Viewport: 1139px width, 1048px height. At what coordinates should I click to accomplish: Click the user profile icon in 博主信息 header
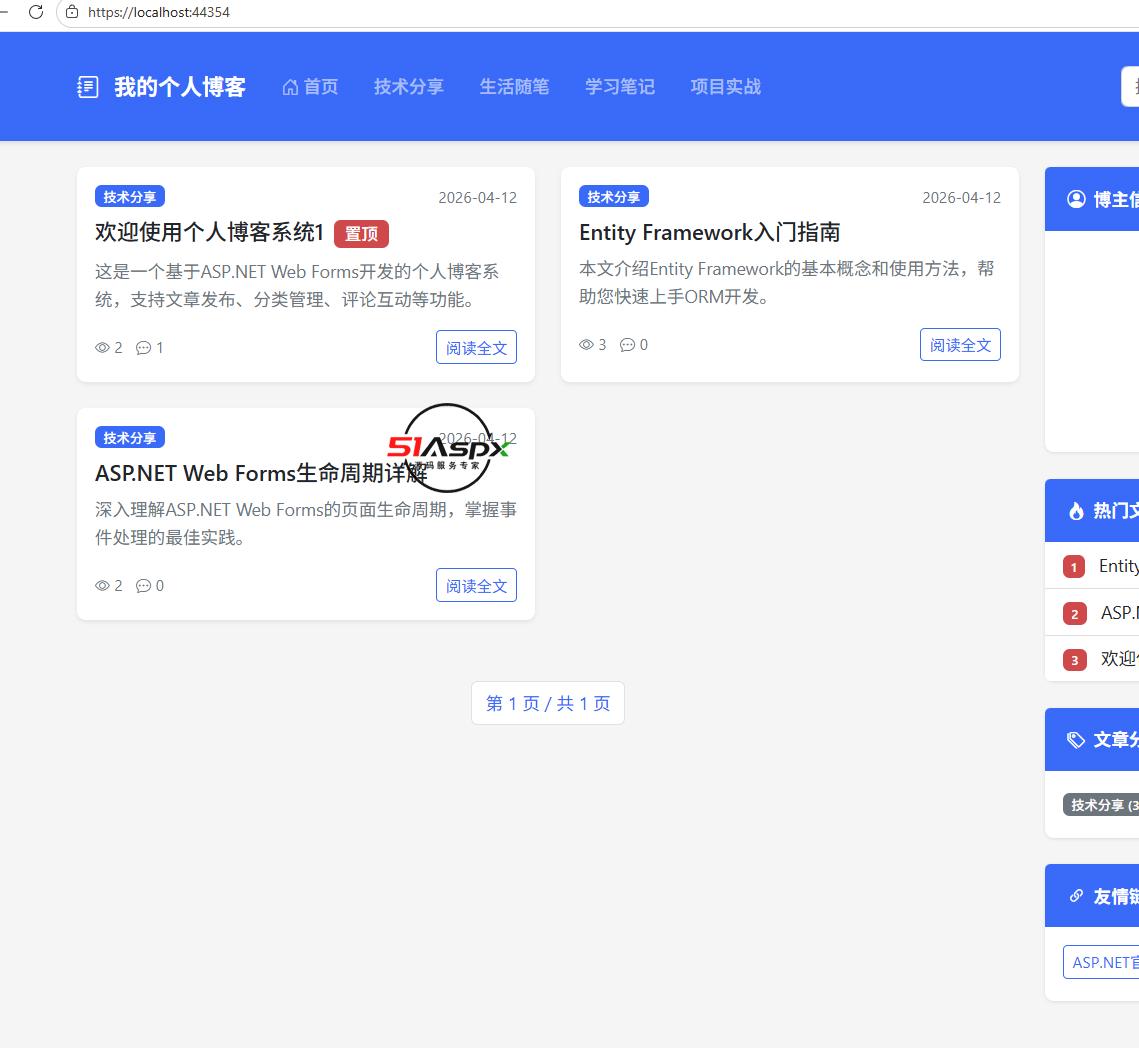(1076, 199)
